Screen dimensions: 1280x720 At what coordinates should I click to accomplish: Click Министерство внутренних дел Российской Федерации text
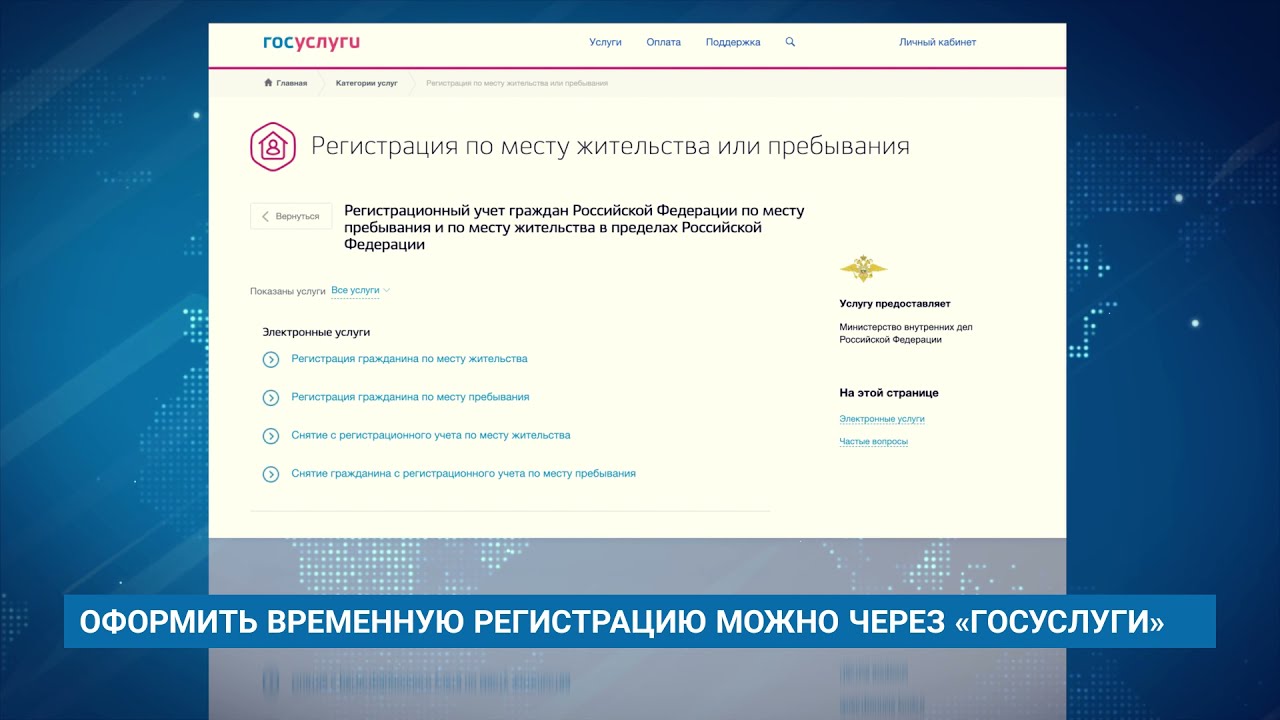pyautogui.click(x=906, y=333)
